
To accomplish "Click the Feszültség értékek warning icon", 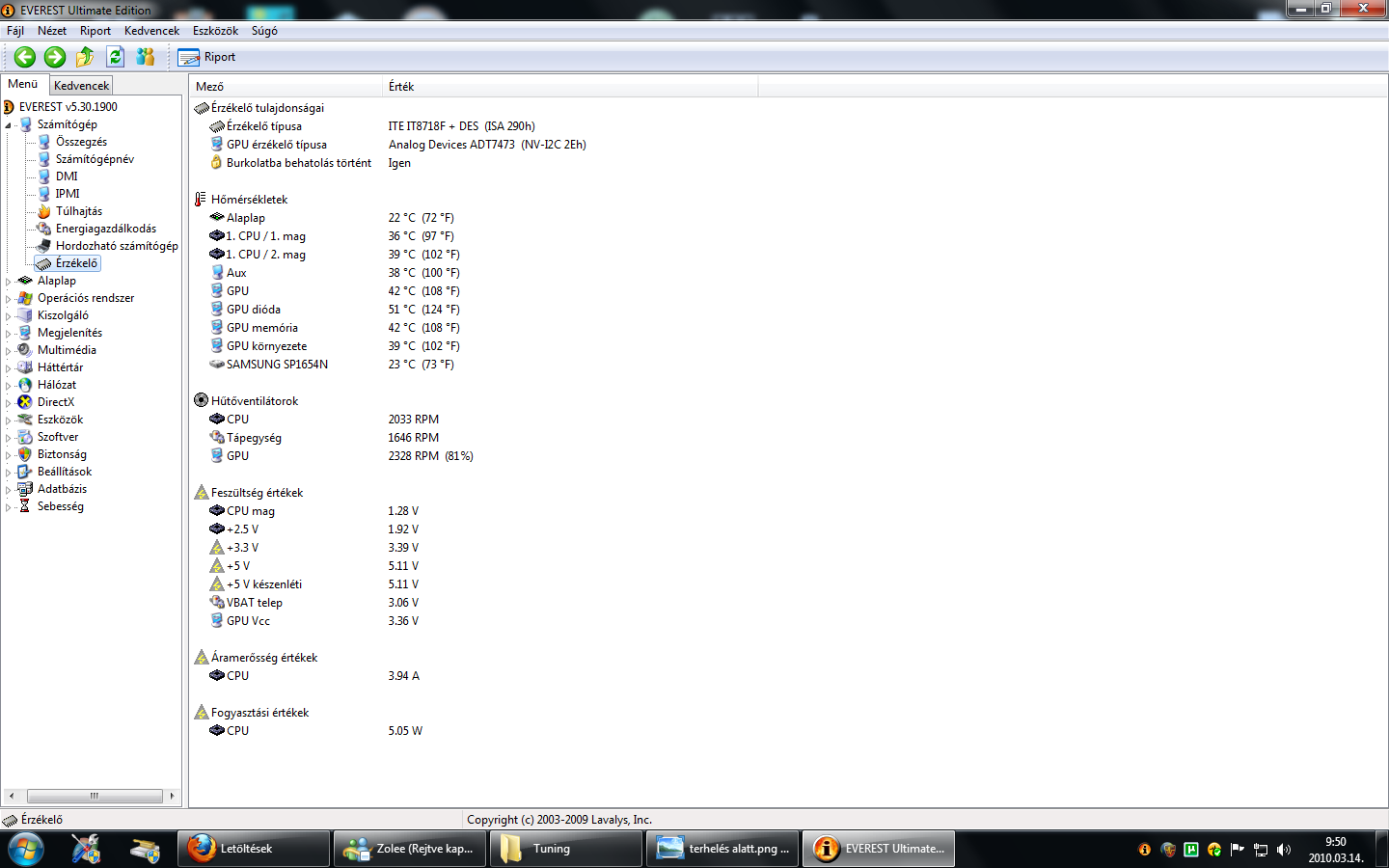I will pyautogui.click(x=201, y=493).
